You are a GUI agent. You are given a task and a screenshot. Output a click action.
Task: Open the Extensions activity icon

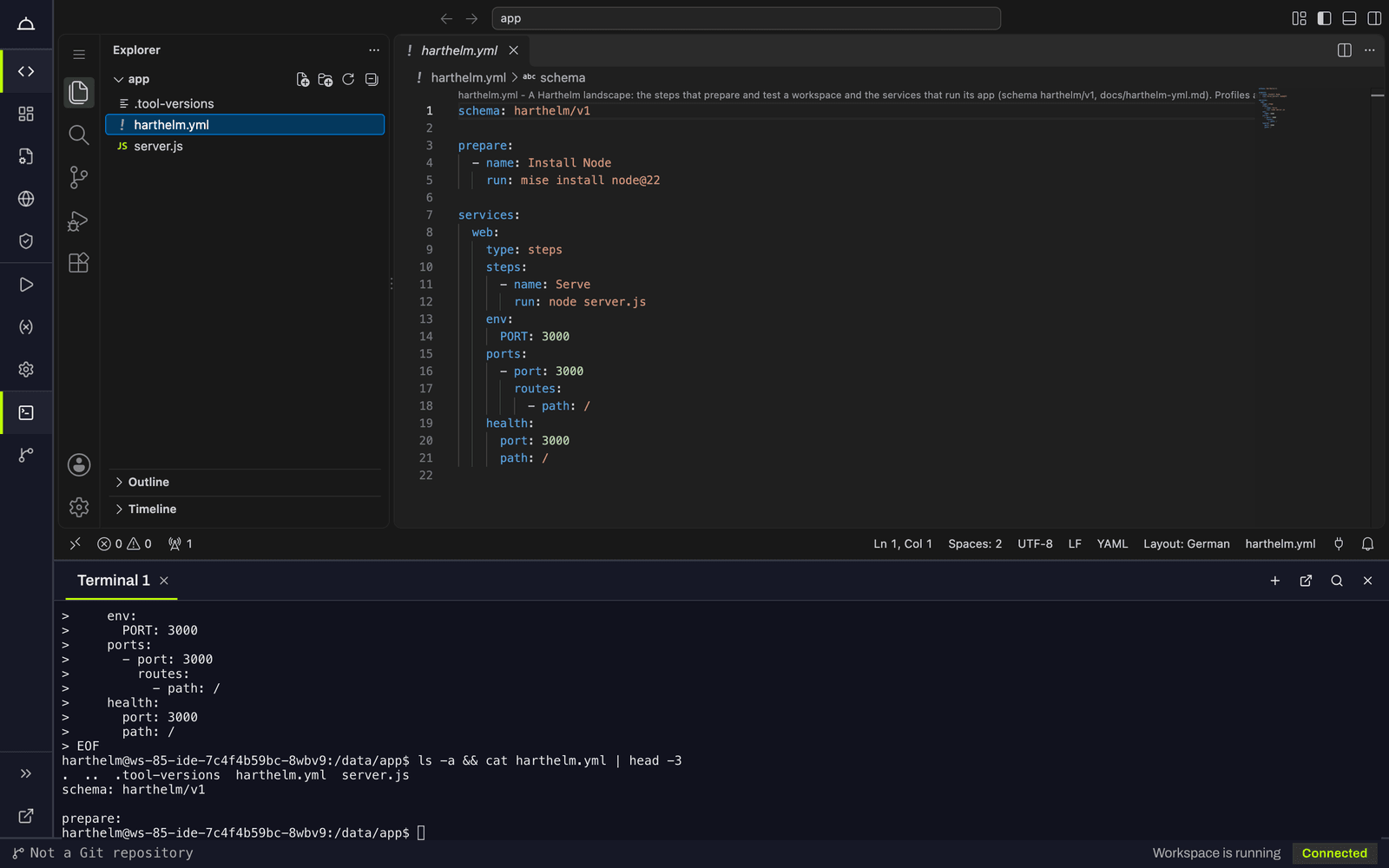tap(79, 263)
